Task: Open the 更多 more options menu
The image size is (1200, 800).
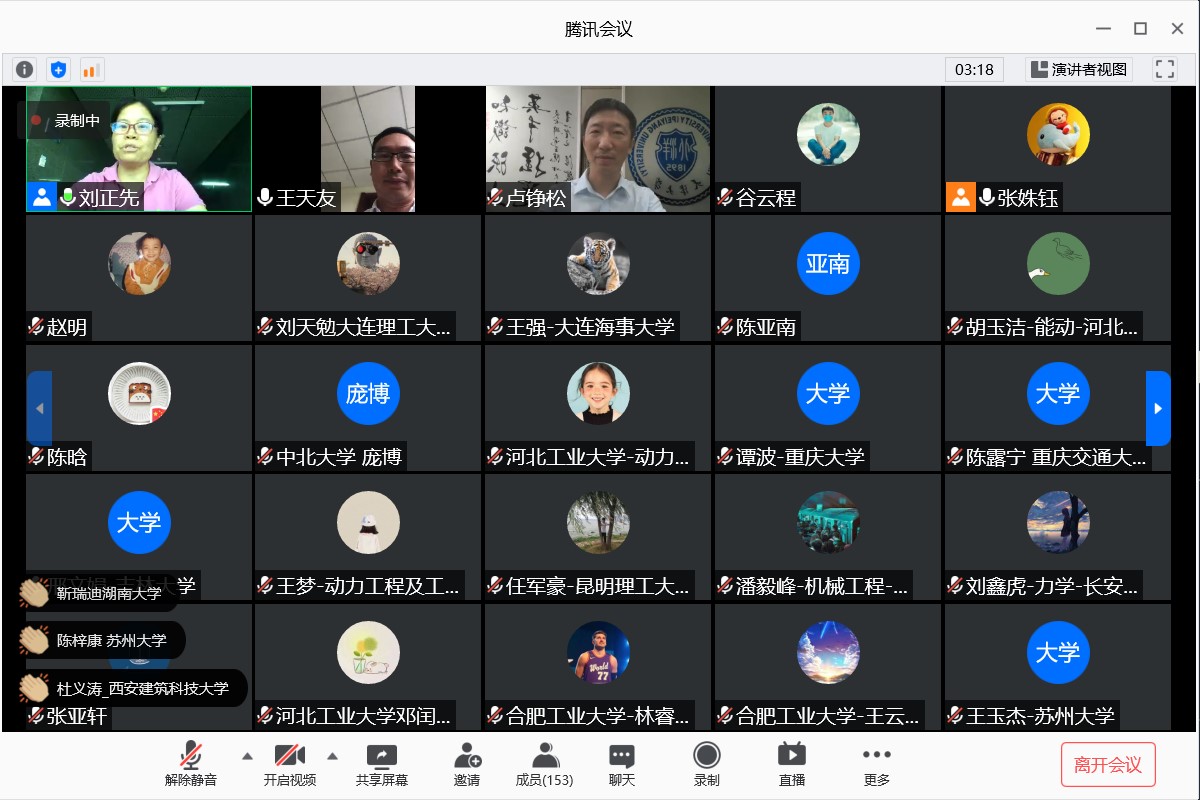Action: (877, 765)
